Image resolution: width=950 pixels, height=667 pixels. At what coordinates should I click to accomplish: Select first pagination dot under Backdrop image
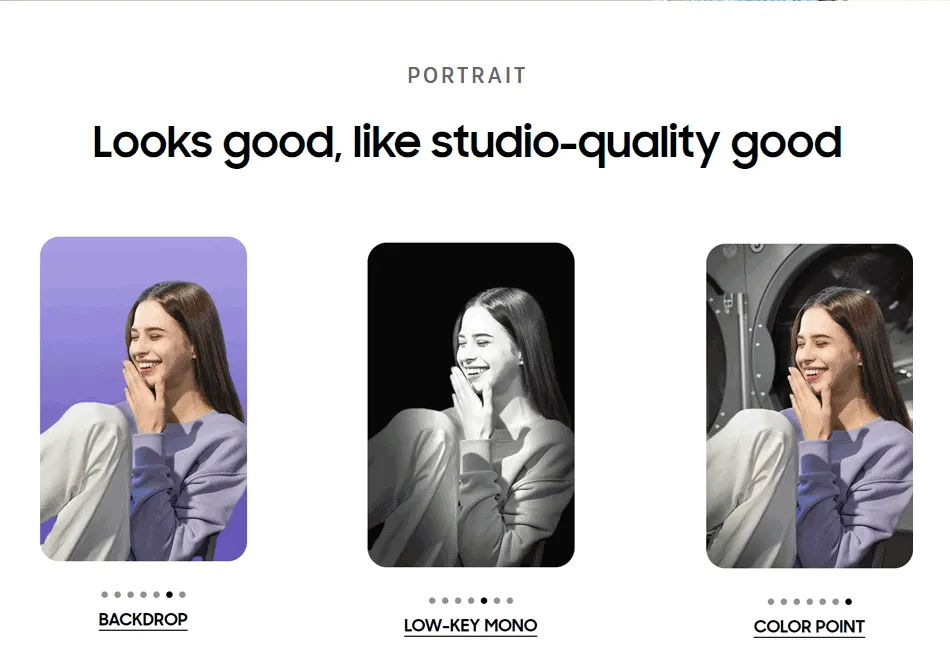105,595
